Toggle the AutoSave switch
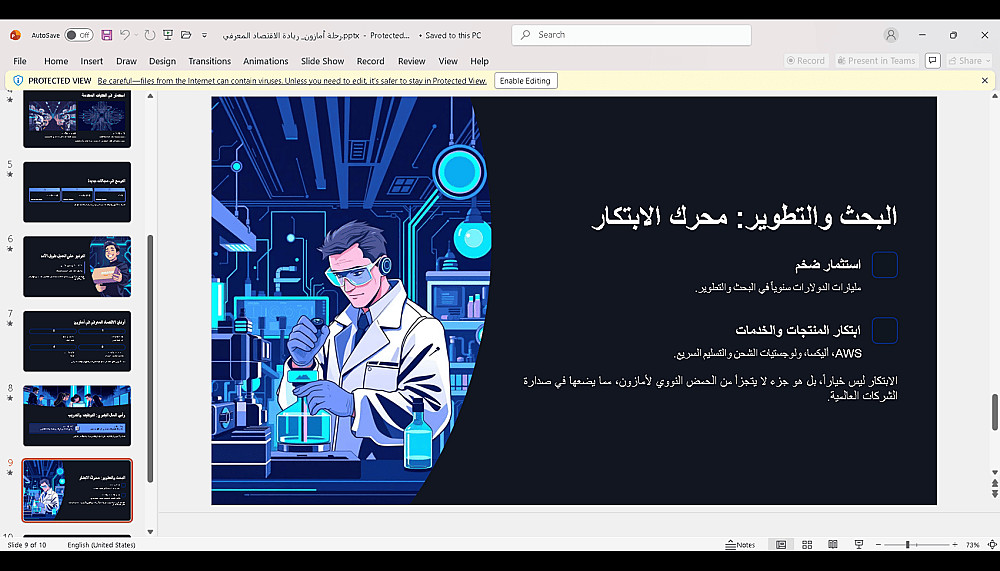This screenshot has width=1000, height=571. (78, 35)
